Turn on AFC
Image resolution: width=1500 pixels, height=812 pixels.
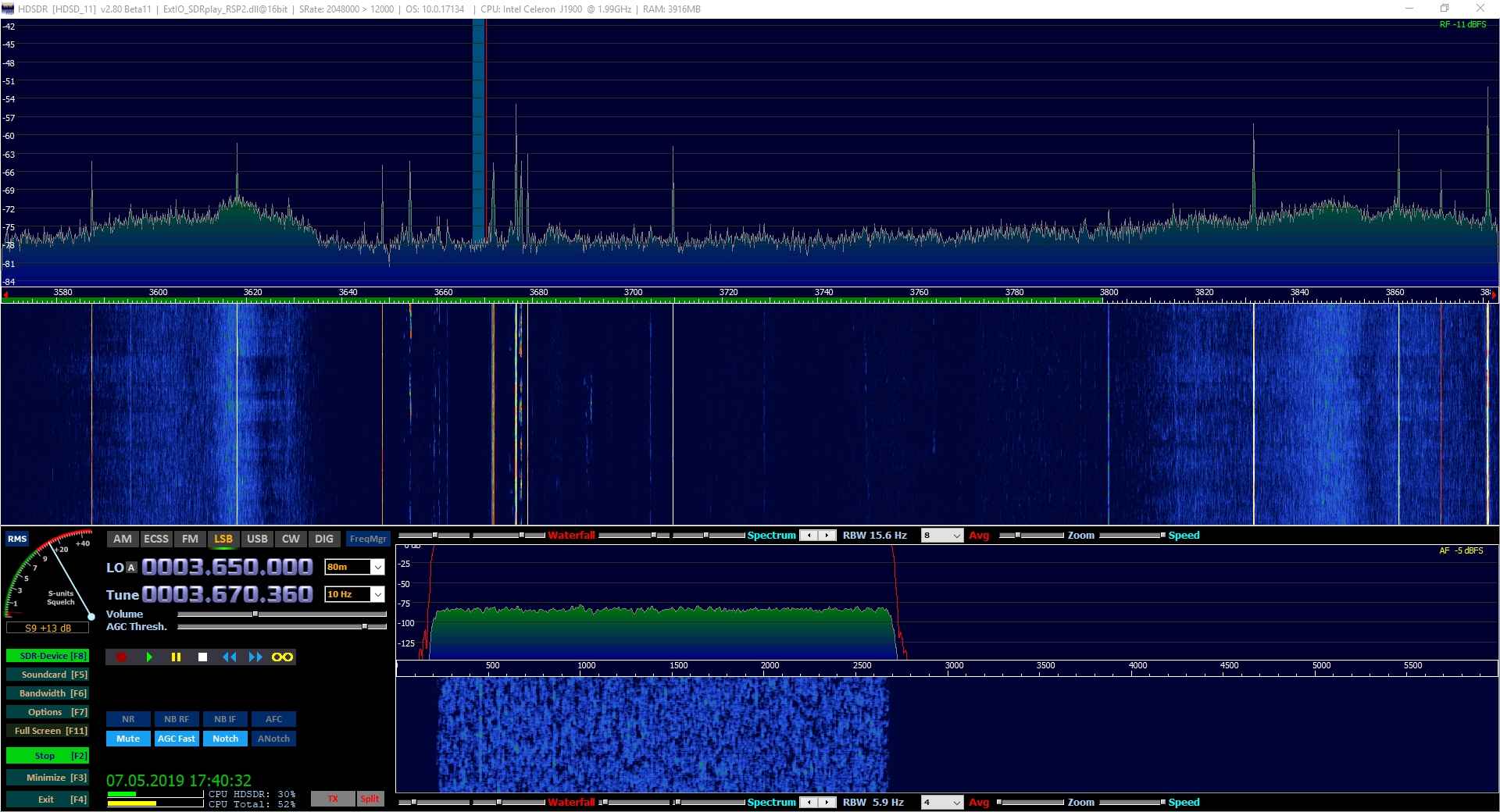(273, 719)
